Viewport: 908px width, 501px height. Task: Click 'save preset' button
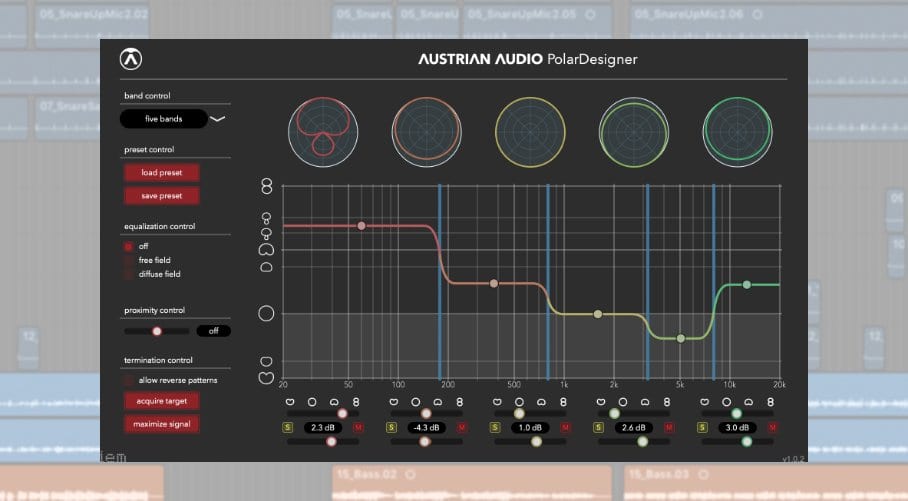point(162,196)
